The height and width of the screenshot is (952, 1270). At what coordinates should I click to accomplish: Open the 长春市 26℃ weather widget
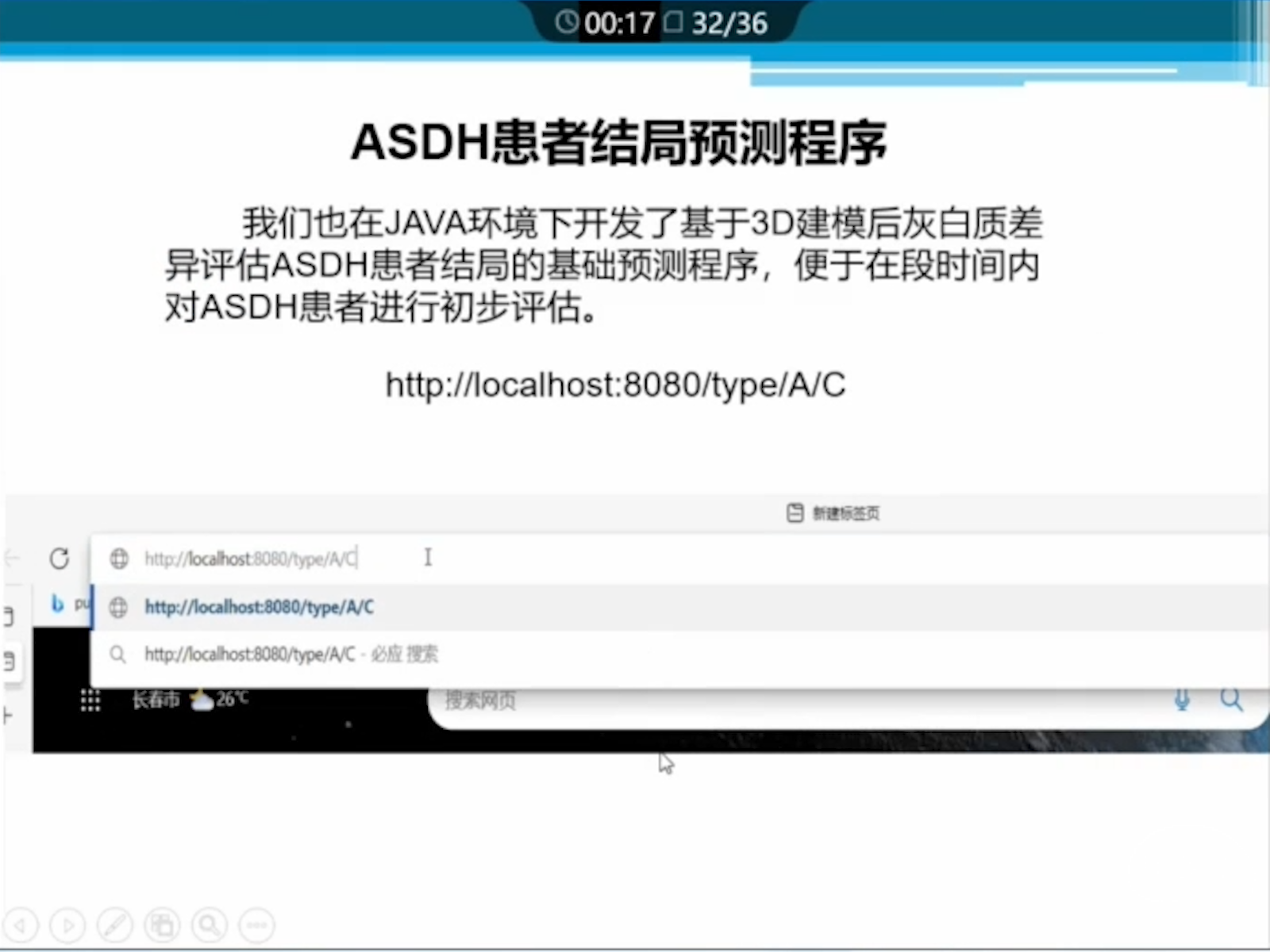click(190, 699)
